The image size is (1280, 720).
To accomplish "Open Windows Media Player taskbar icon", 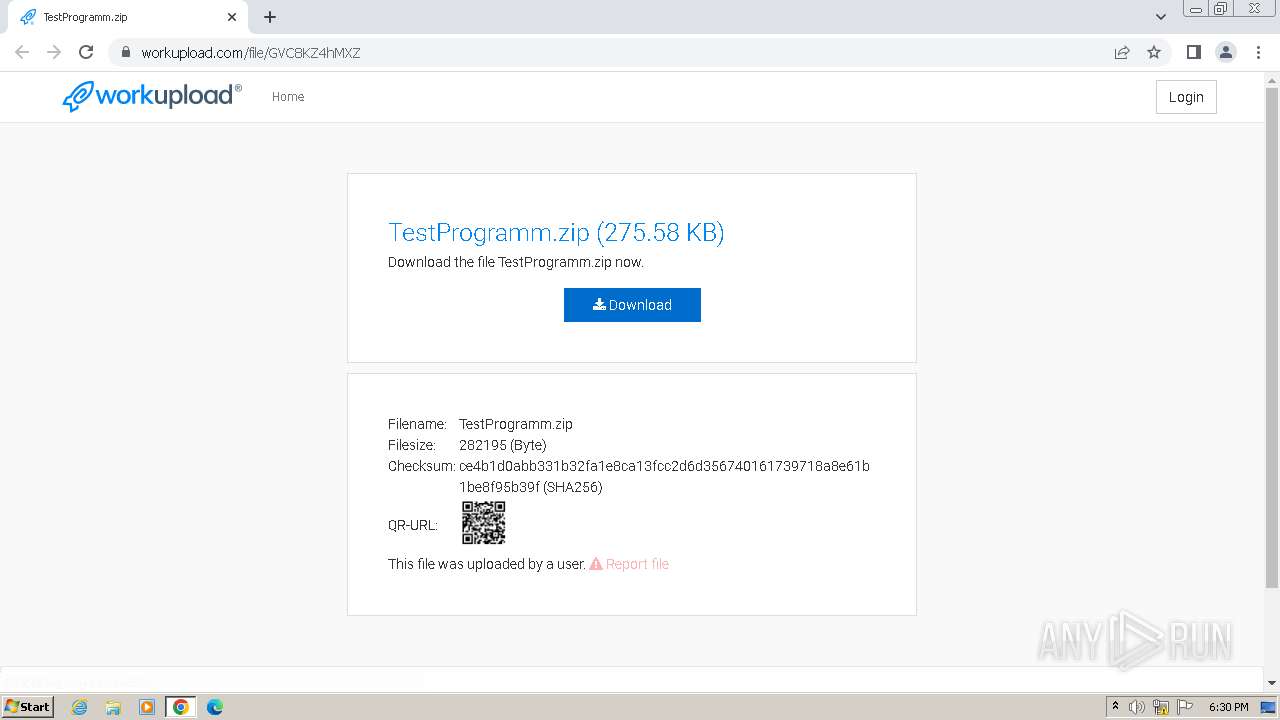I will click(x=147, y=707).
